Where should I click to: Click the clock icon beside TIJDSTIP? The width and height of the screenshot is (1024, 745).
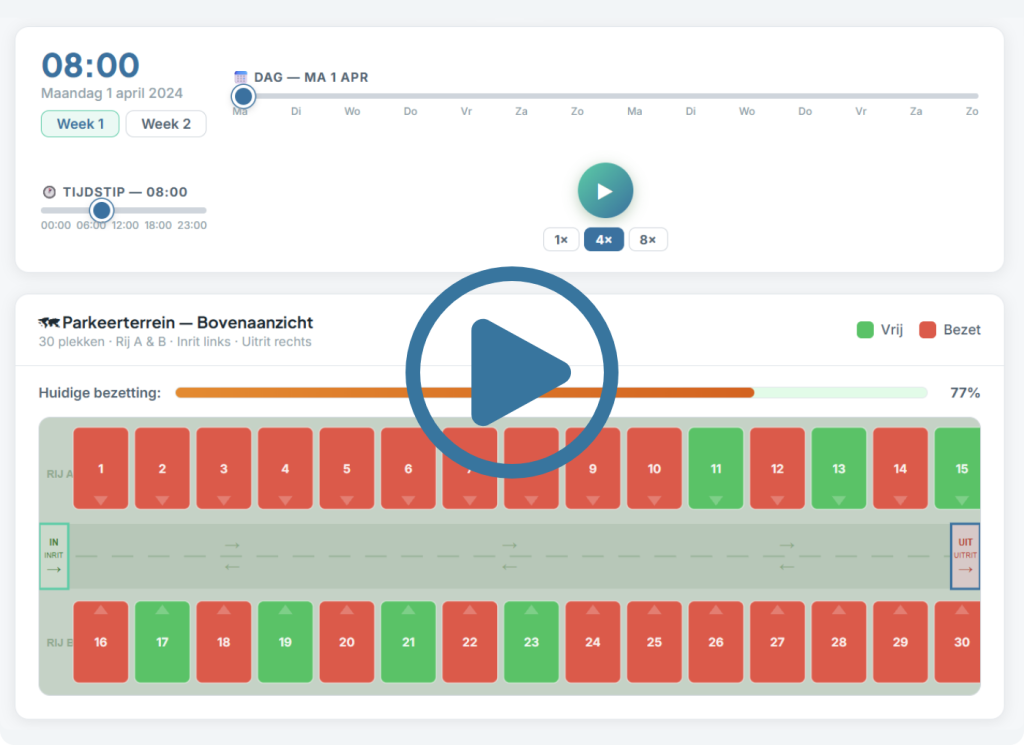(x=49, y=192)
